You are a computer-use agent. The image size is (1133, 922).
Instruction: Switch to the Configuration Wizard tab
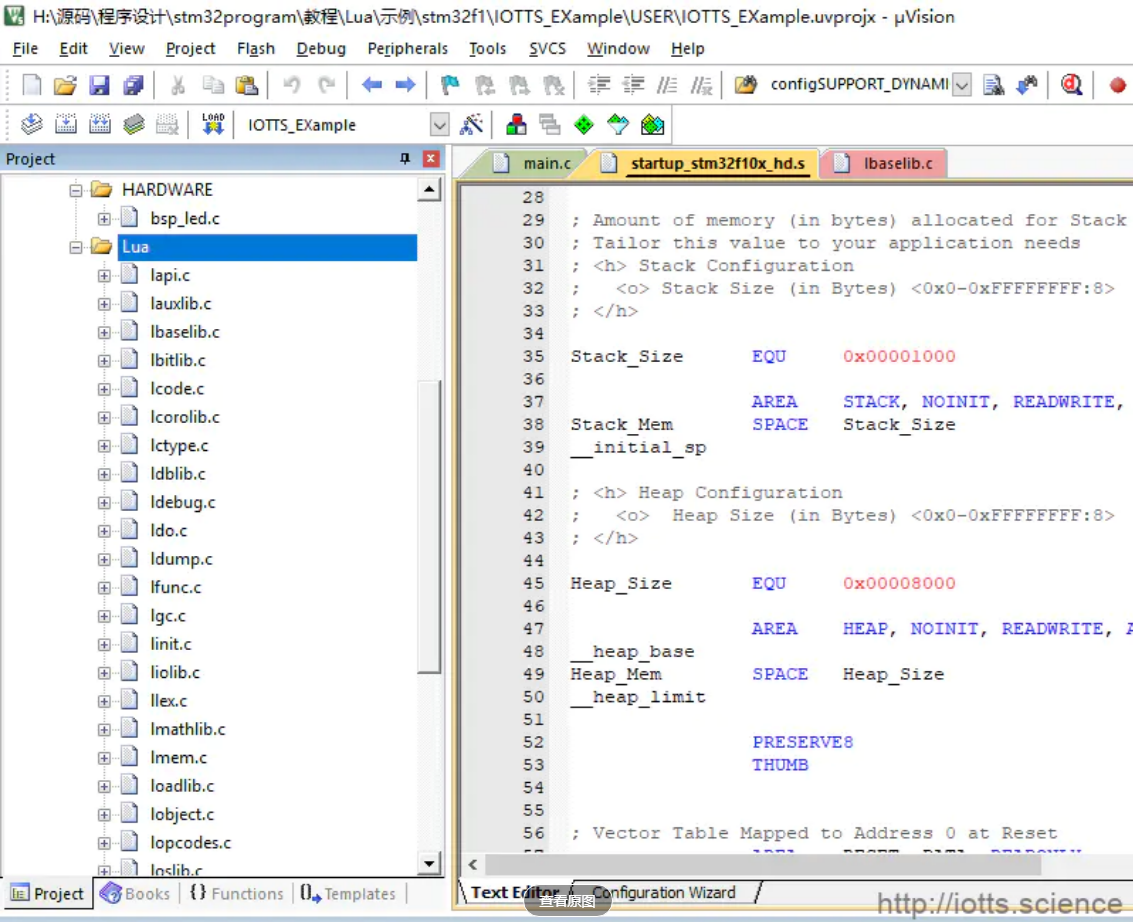tap(663, 892)
